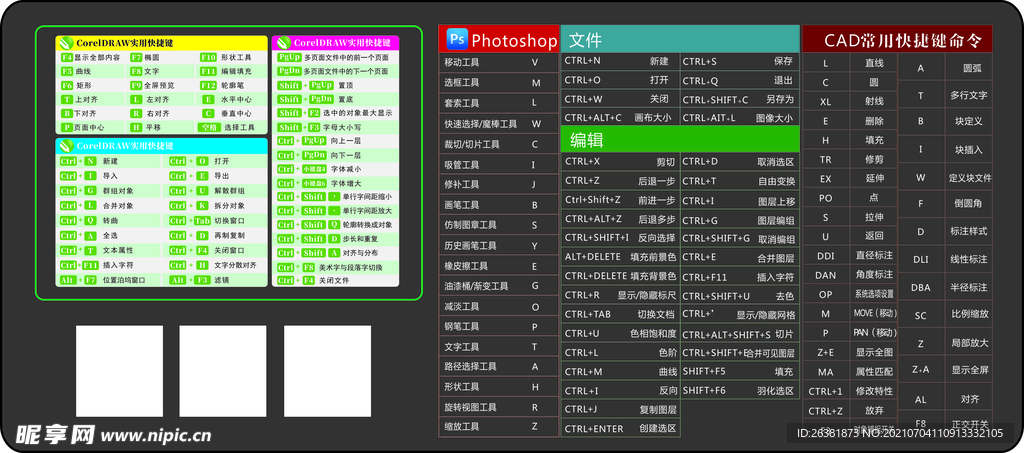Click the F6 key badge beside 矩形
Screen dimensions: 1024x453
click(x=67, y=86)
